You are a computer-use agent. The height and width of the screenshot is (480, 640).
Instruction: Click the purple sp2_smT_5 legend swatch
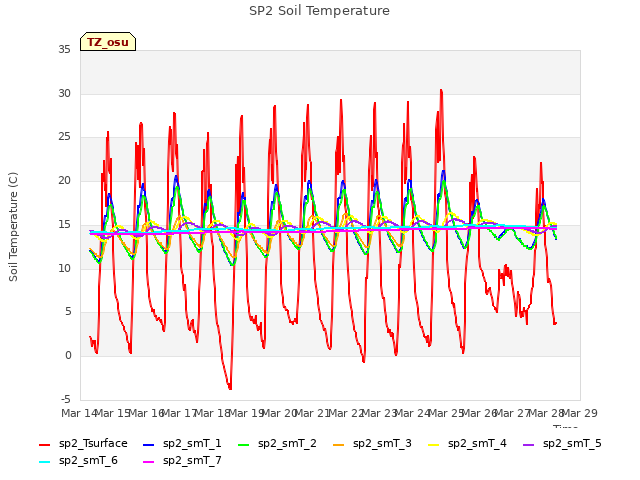pos(529,445)
